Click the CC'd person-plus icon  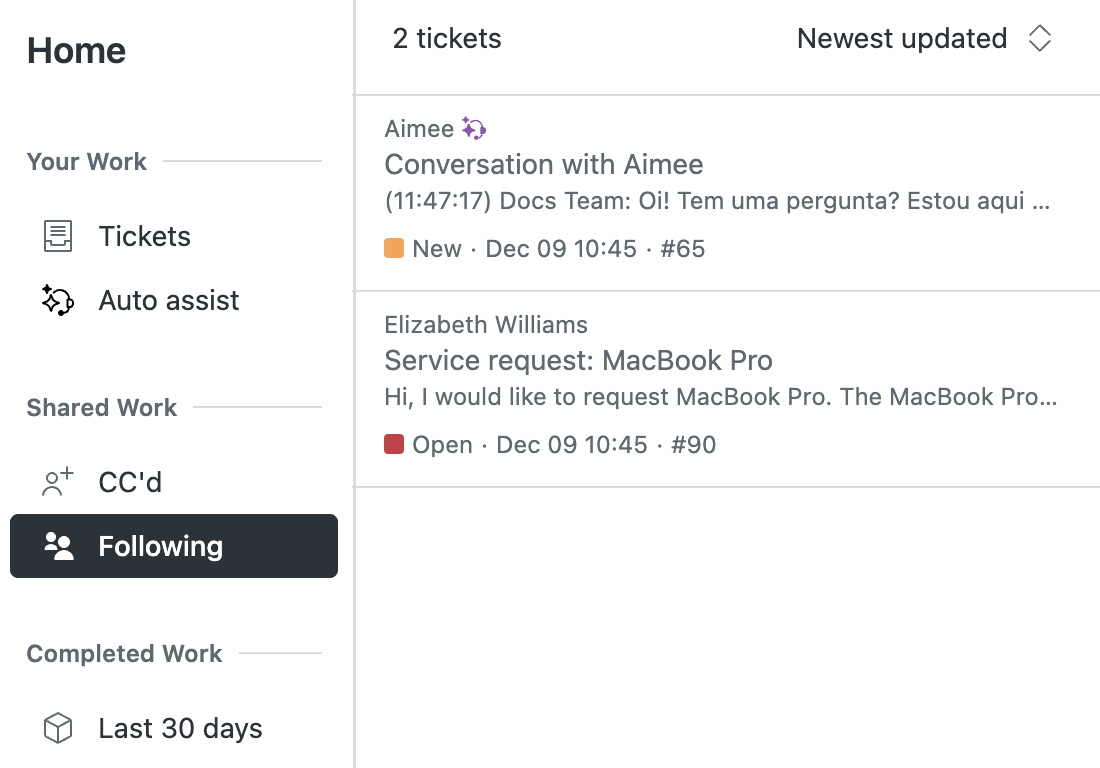[x=58, y=483]
